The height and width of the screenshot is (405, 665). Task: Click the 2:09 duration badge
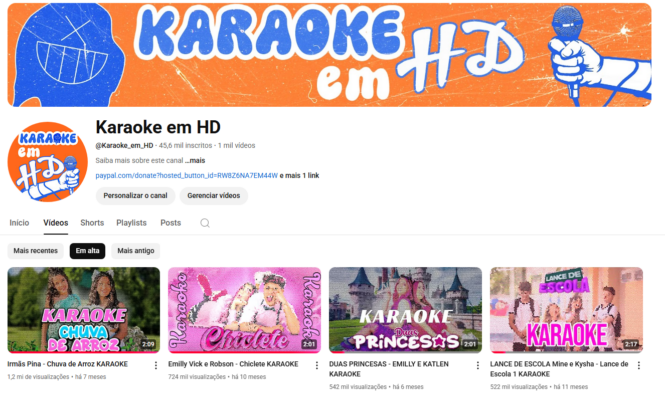[x=148, y=344]
